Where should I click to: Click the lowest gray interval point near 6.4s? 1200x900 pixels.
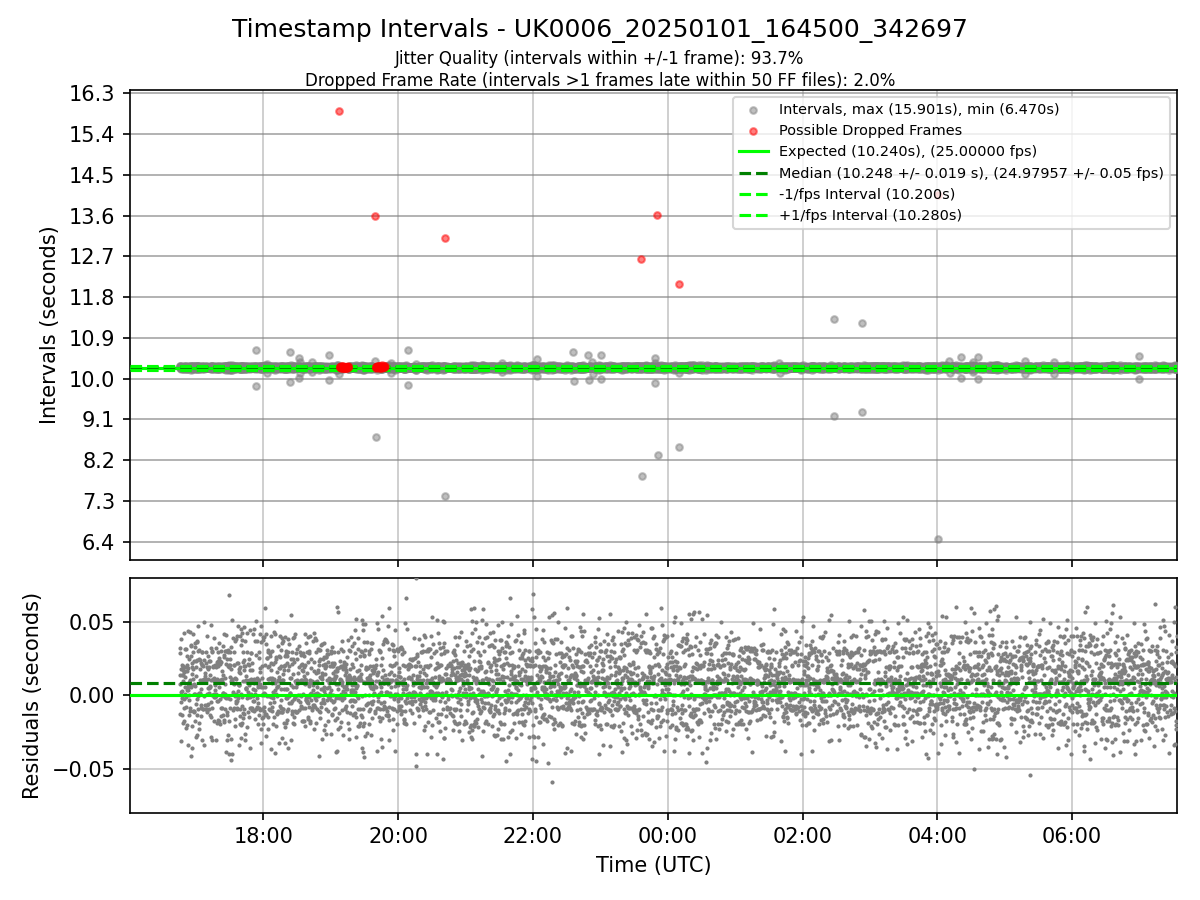pos(938,539)
